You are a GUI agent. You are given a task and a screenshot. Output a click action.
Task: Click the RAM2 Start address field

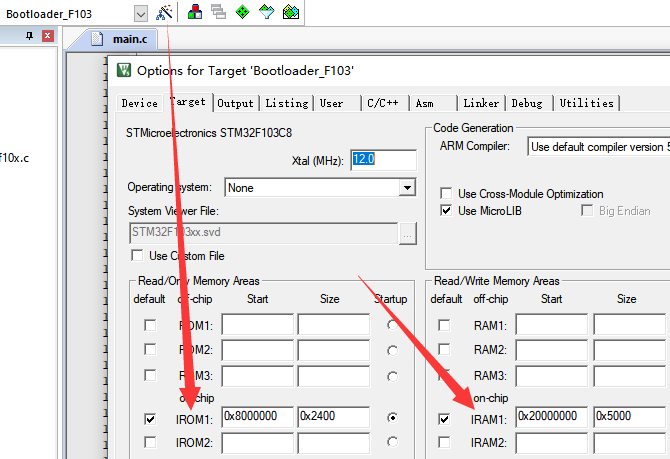(x=552, y=350)
